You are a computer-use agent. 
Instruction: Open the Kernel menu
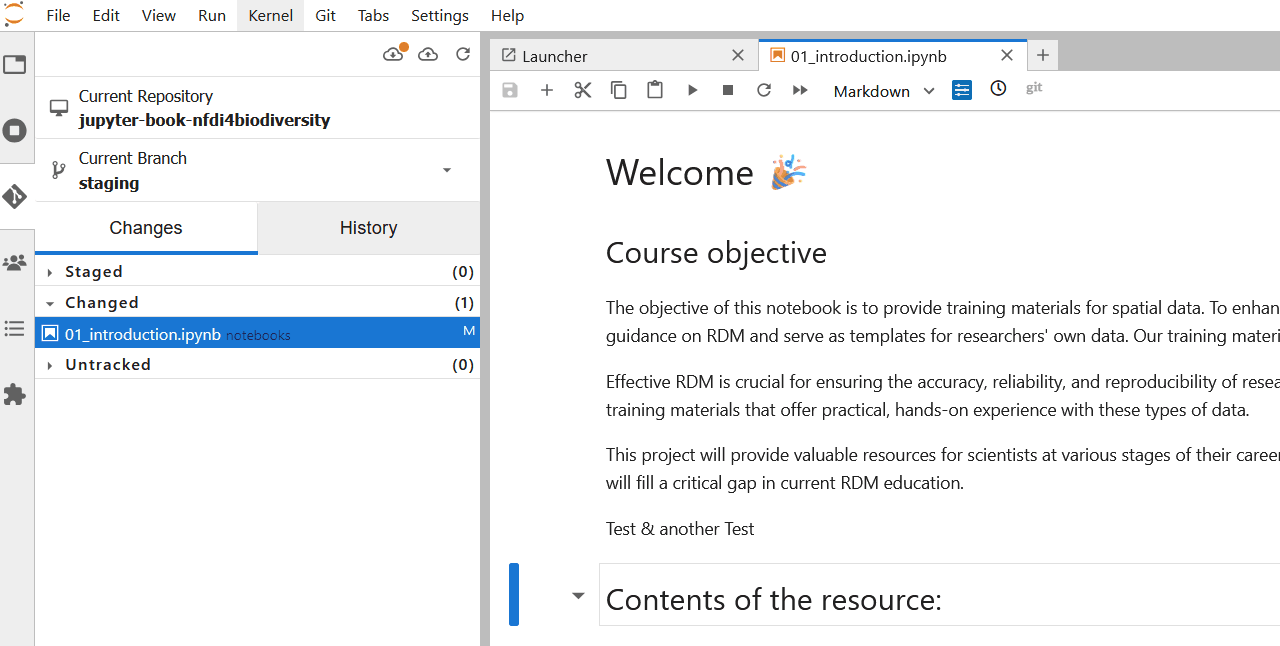tap(270, 15)
